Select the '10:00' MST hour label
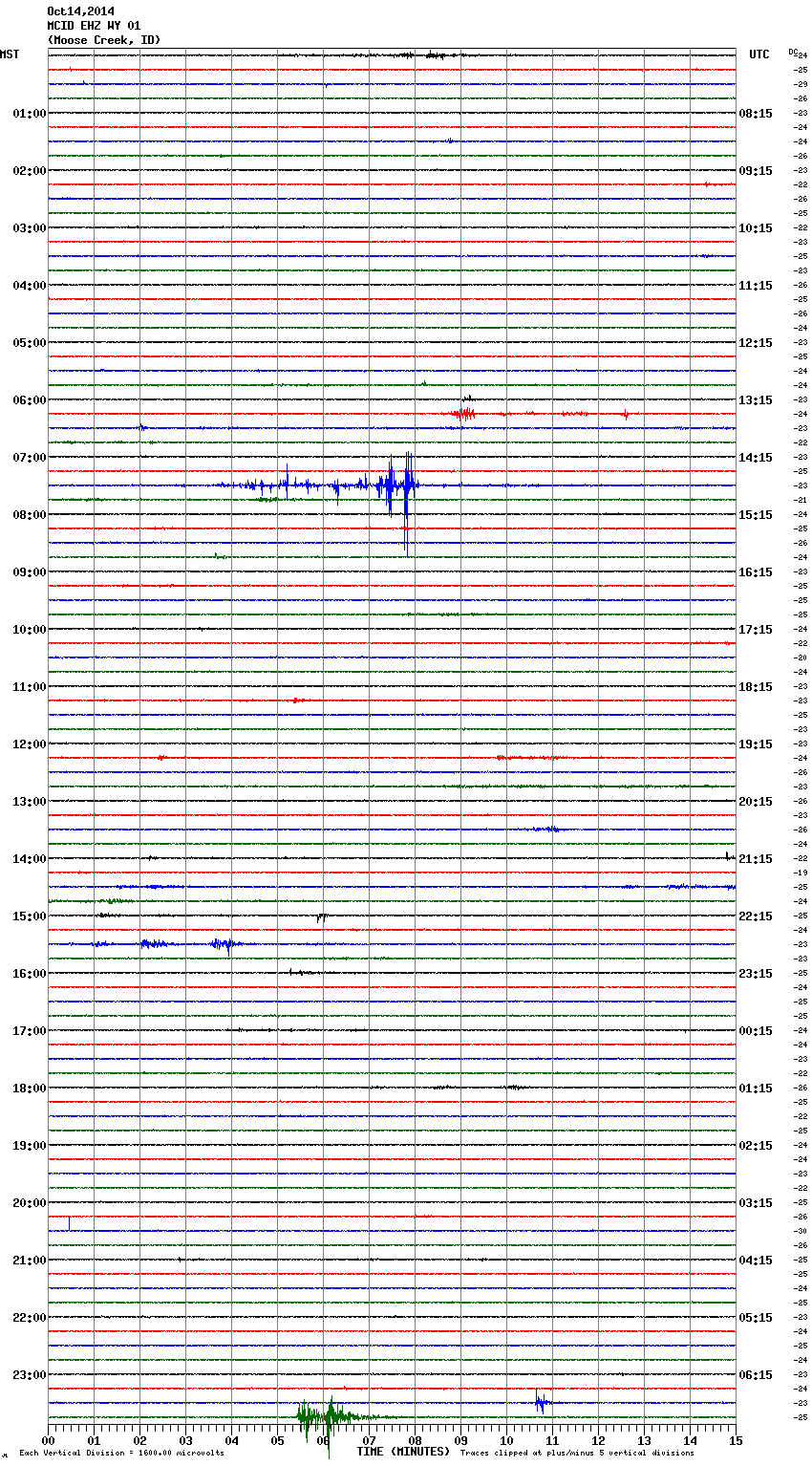Screen dimensions: 812x1466 [29, 630]
